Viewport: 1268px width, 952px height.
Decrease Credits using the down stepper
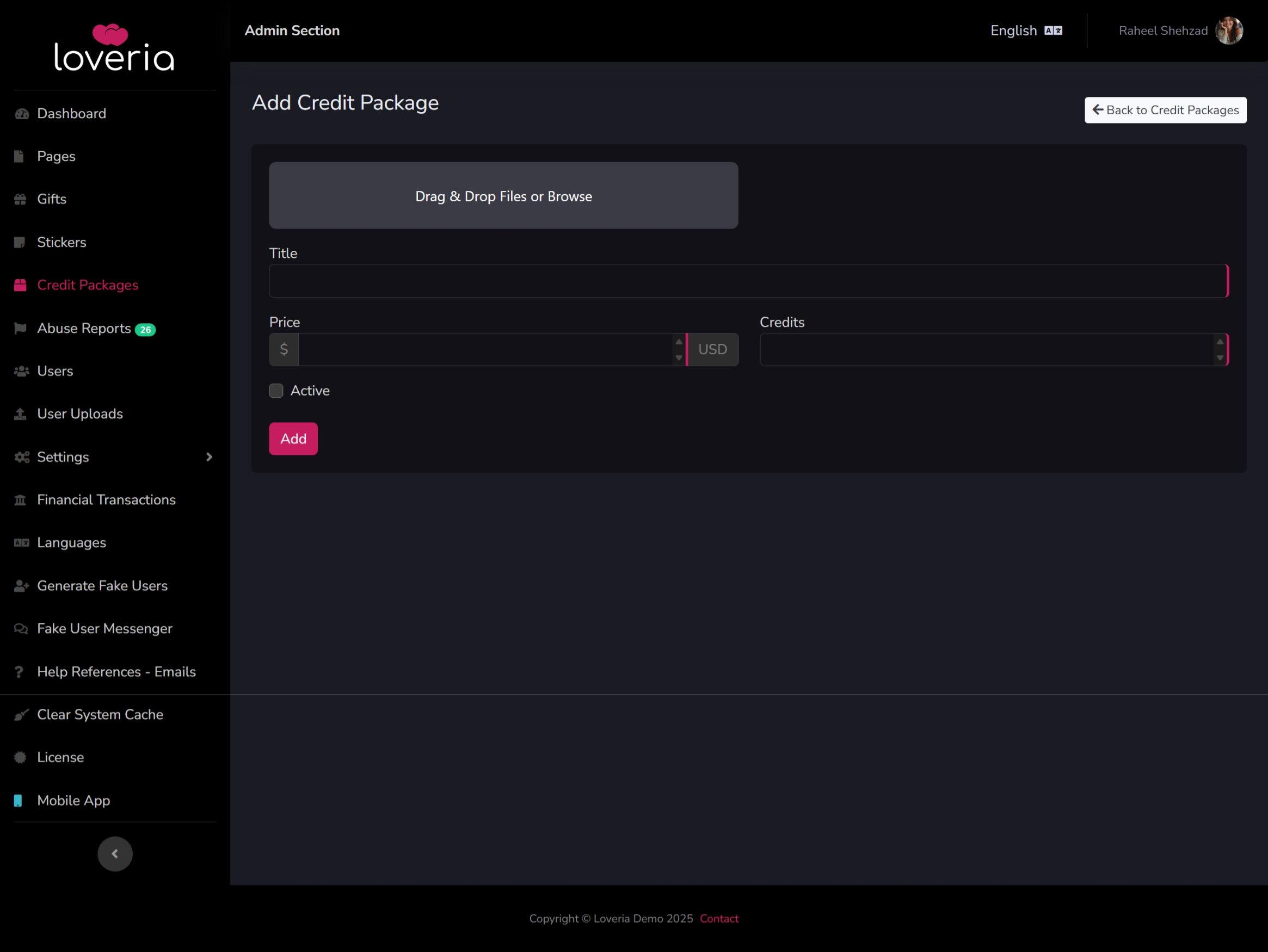(x=1220, y=357)
